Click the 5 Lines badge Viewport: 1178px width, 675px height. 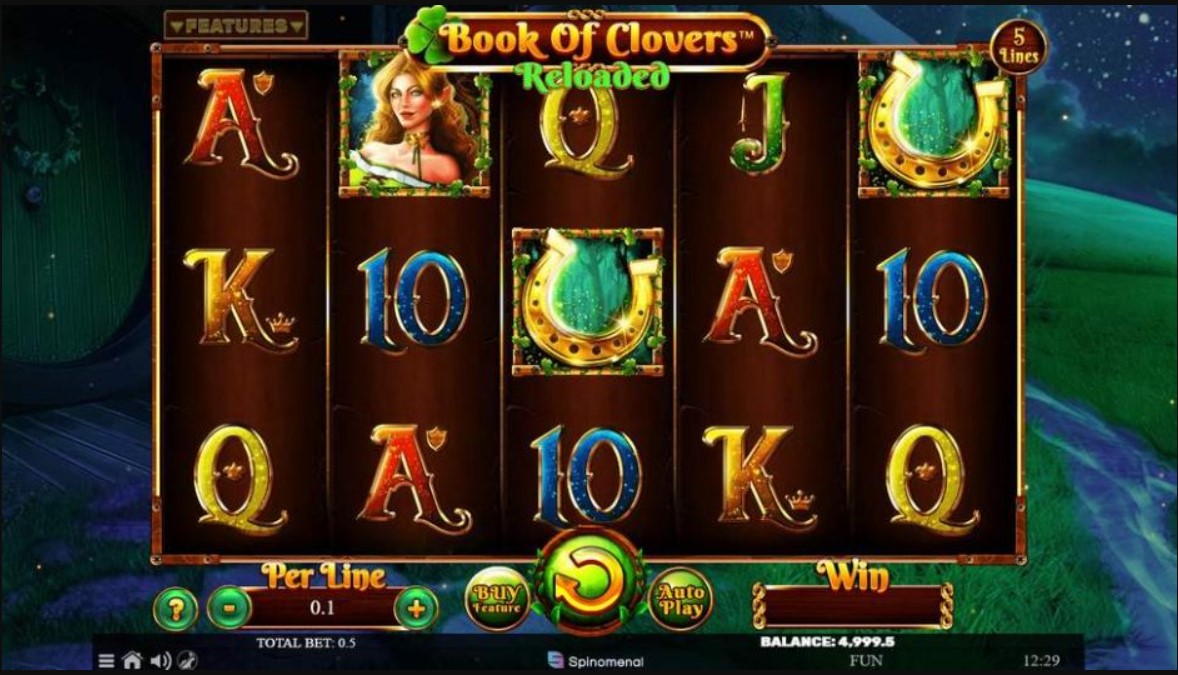1019,47
